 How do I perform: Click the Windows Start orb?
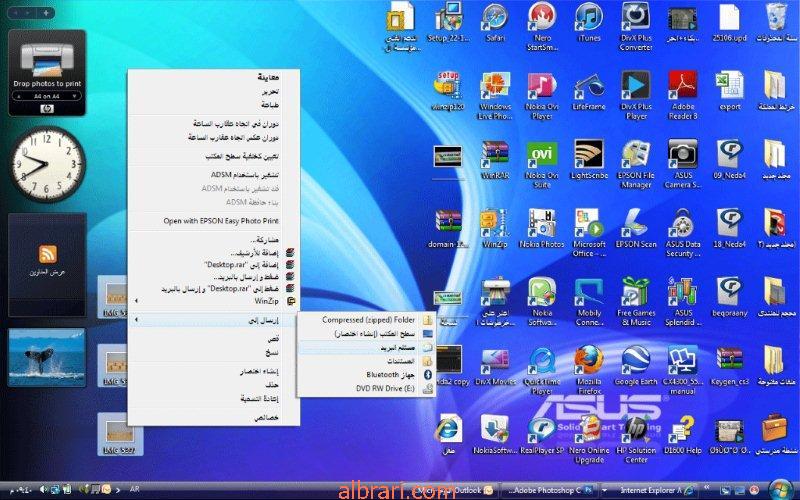780,490
